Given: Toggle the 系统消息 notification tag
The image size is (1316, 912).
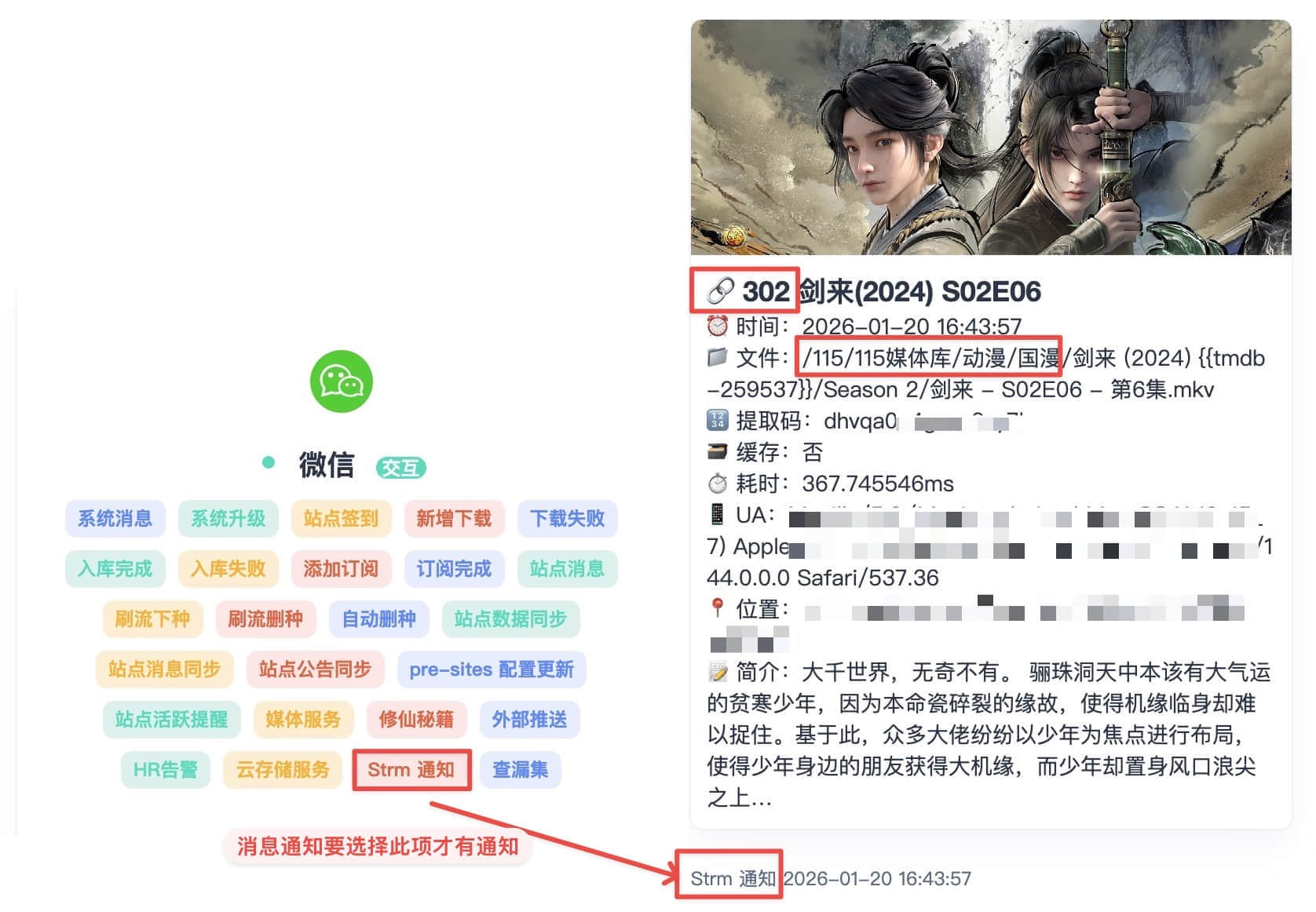Looking at the screenshot, I should click(115, 519).
